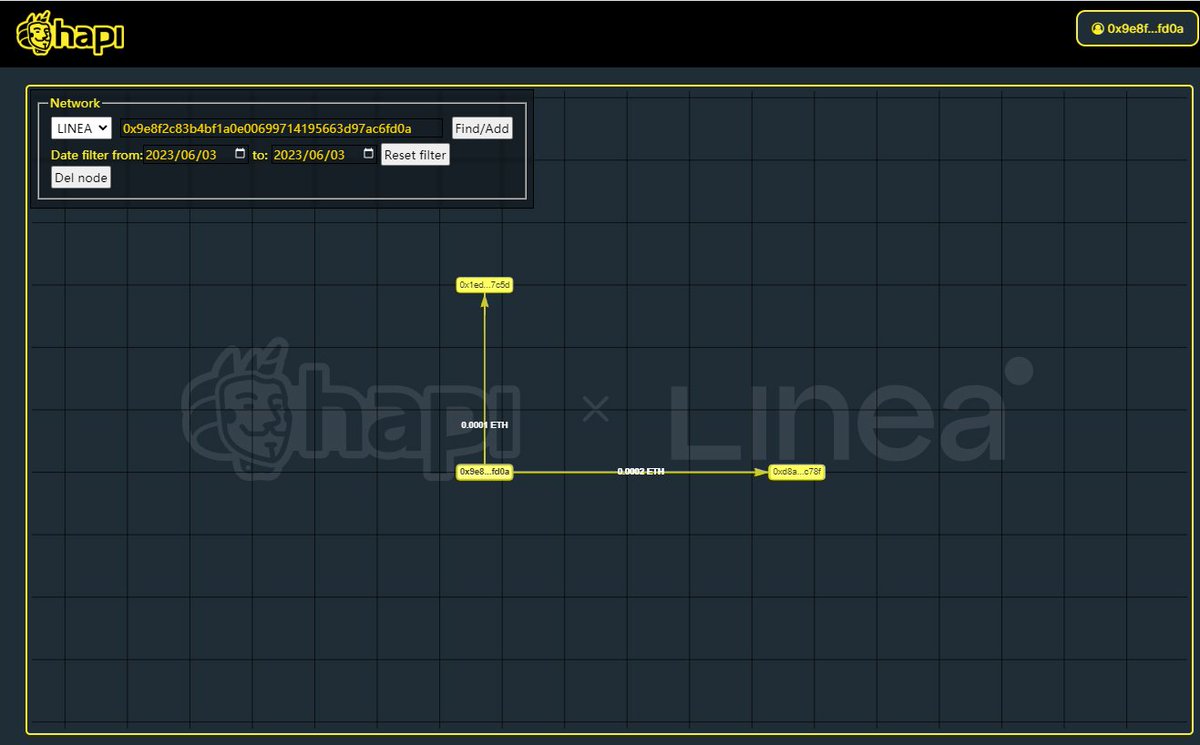1200x745 pixels.
Task: Click the address input field
Action: coord(280,128)
